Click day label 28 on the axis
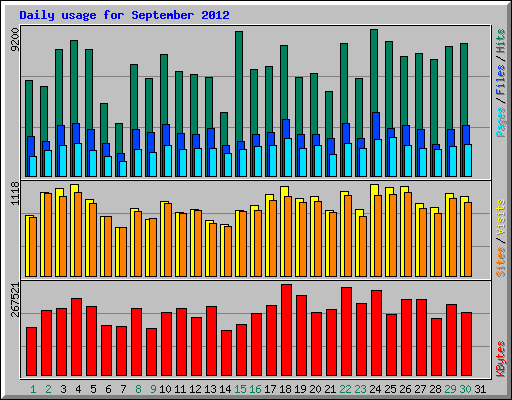This screenshot has width=512, height=400. coord(435,389)
